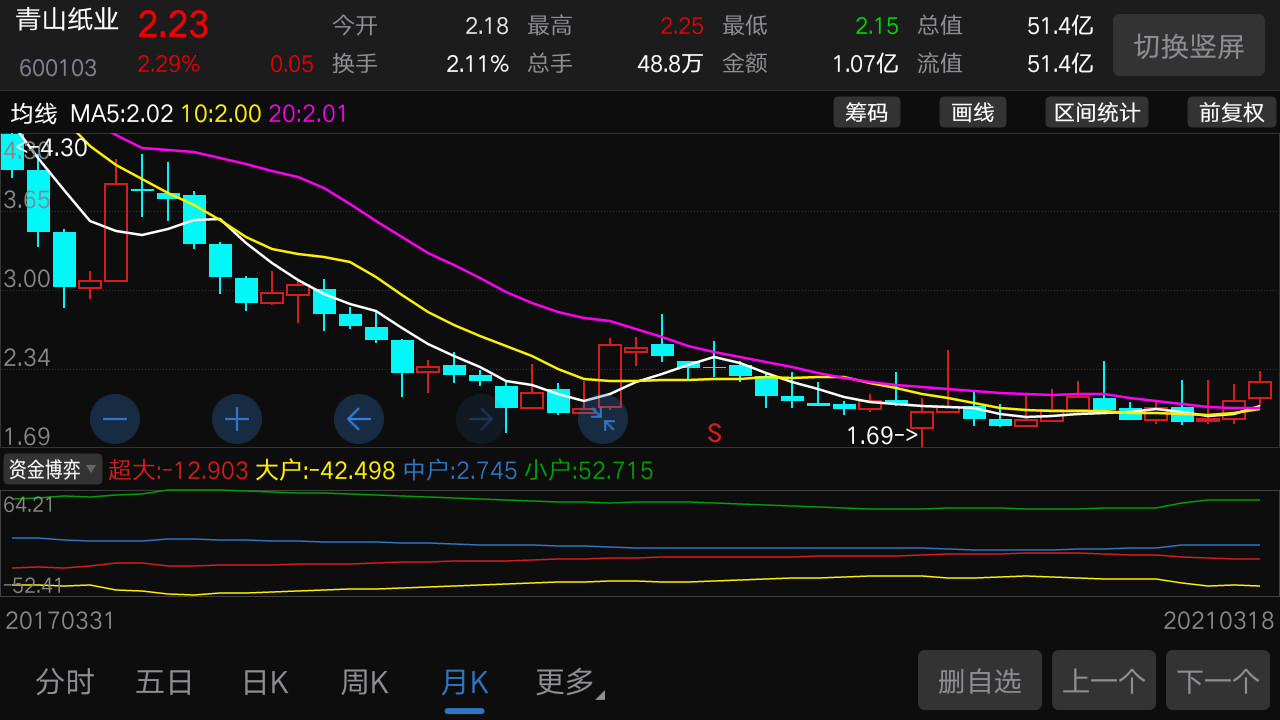The width and height of the screenshot is (1280, 720).
Task: Tap the 金额 1.07亿 value
Action: pyautogui.click(x=865, y=64)
